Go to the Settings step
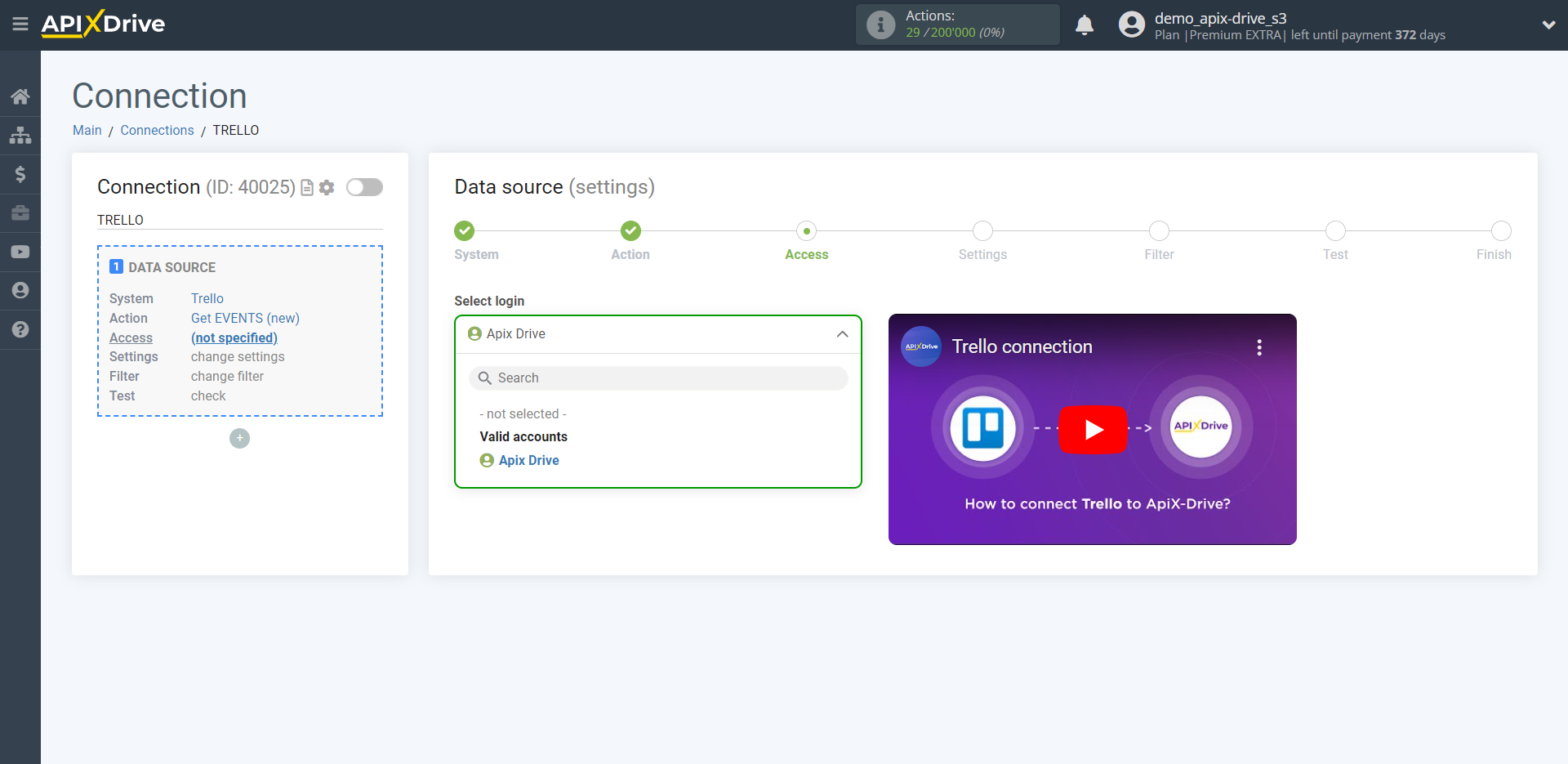1568x764 pixels. click(x=982, y=231)
